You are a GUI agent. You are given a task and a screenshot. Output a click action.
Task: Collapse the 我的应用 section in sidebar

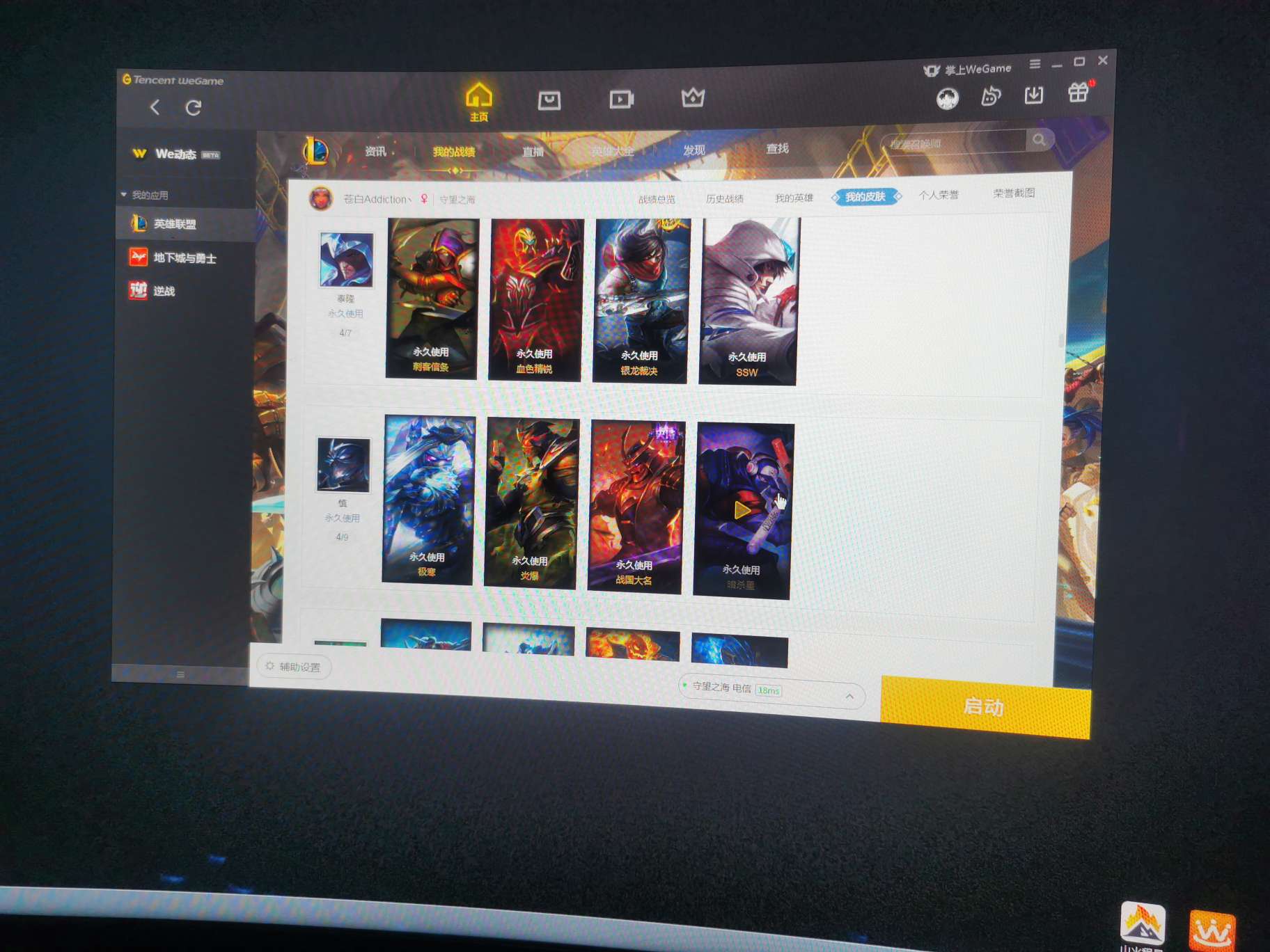tap(124, 195)
